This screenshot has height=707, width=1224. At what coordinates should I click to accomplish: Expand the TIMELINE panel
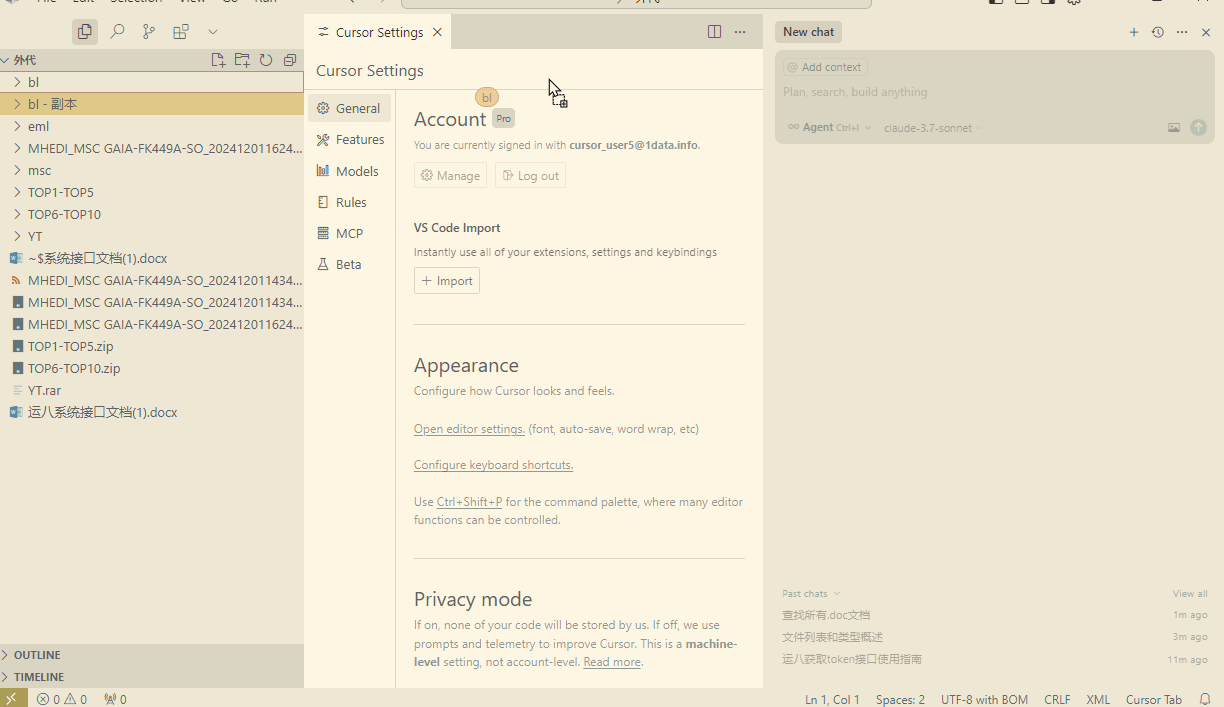152,677
